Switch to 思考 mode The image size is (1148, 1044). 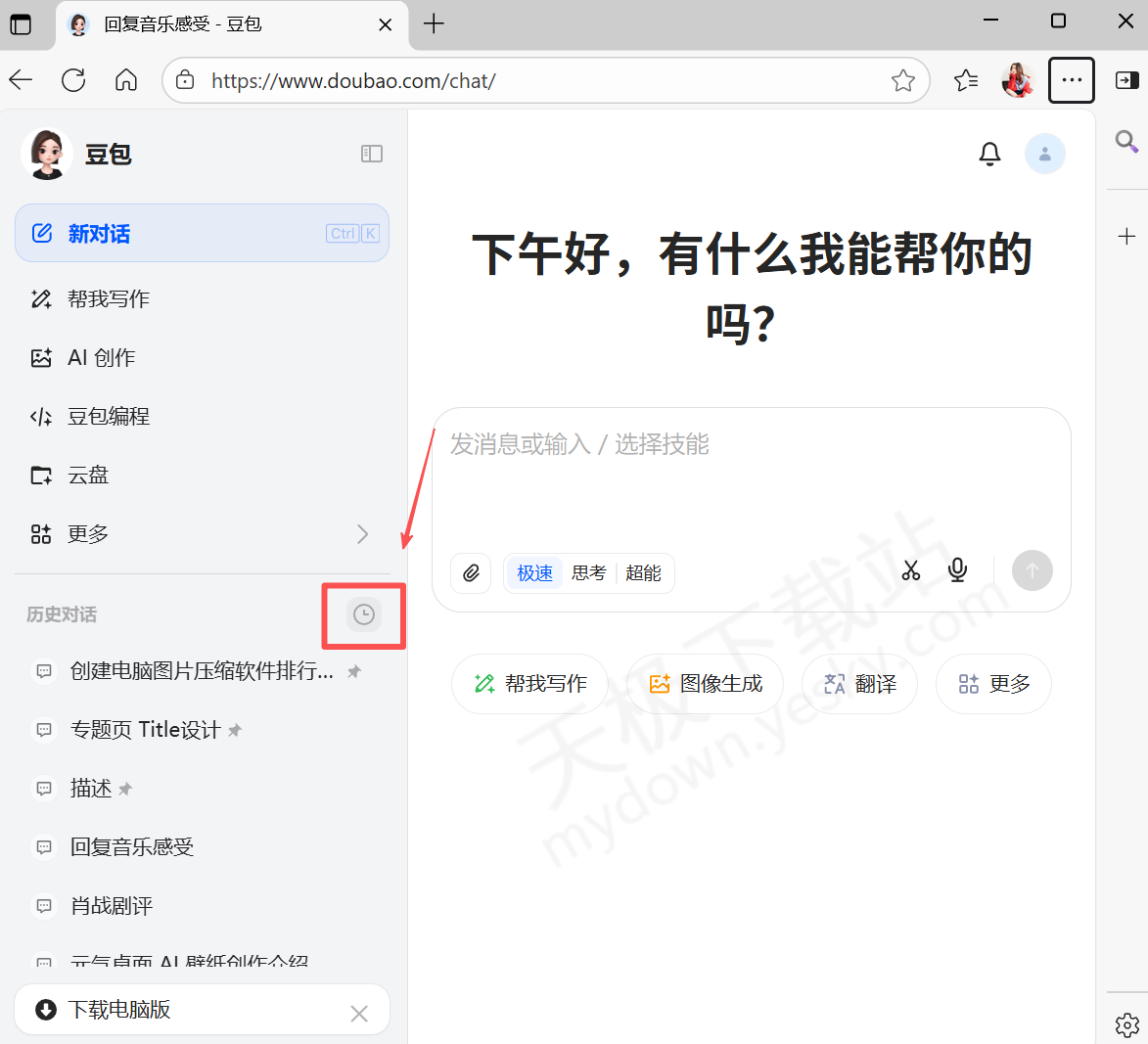click(588, 572)
